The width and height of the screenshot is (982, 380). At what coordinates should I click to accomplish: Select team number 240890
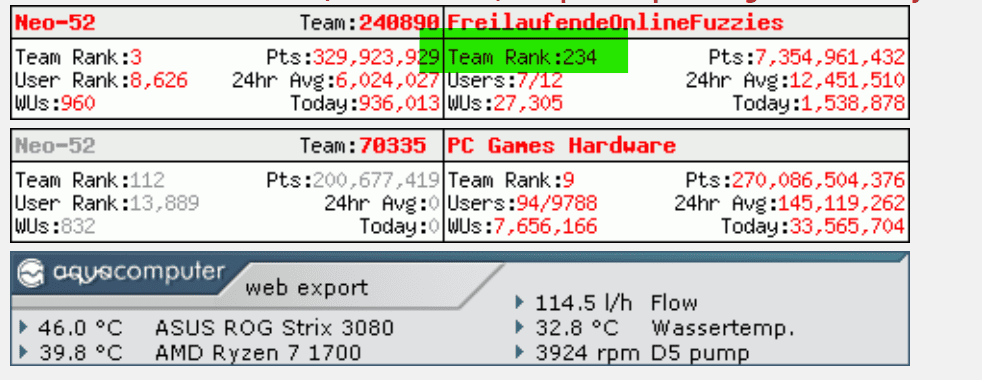pos(400,23)
